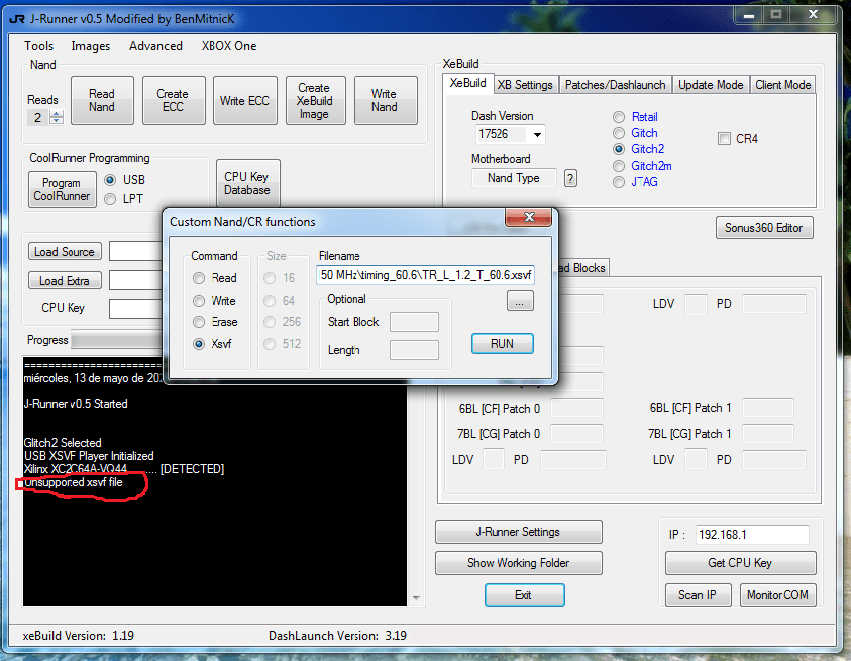Open the Patches/Dashlaunch tab
The height and width of the screenshot is (661, 851).
pyautogui.click(x=615, y=85)
